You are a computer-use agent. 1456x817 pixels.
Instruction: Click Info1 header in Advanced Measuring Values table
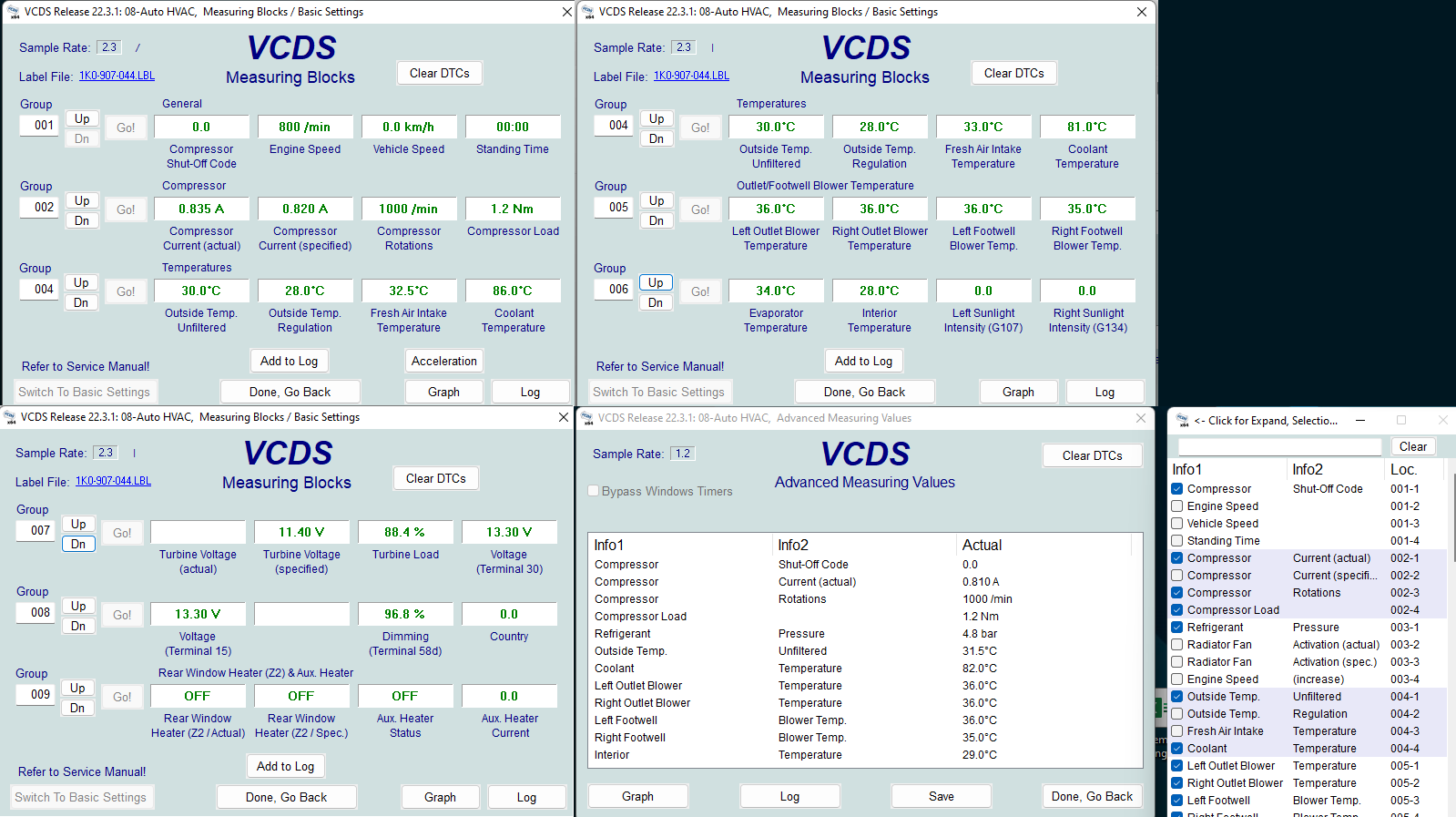[681, 545]
